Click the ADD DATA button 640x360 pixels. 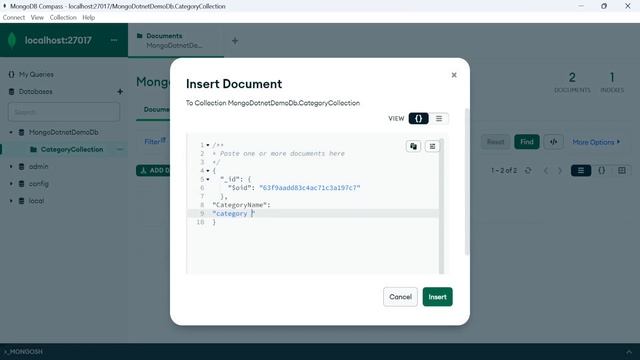coord(153,171)
